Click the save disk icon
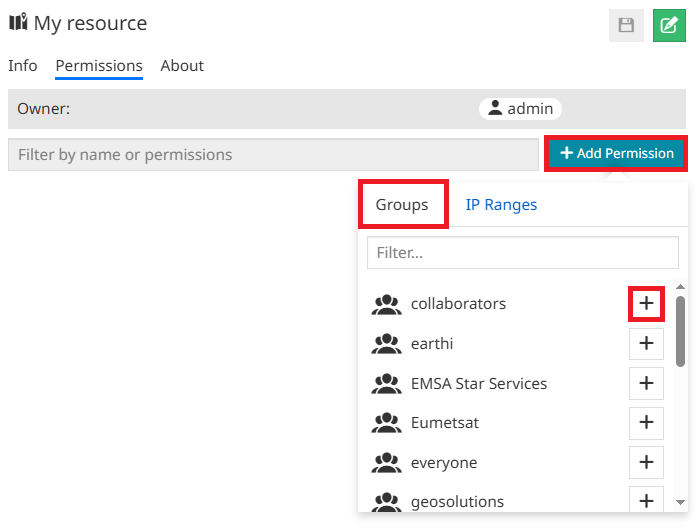Screen dimensions: 696x528 coord(626,25)
